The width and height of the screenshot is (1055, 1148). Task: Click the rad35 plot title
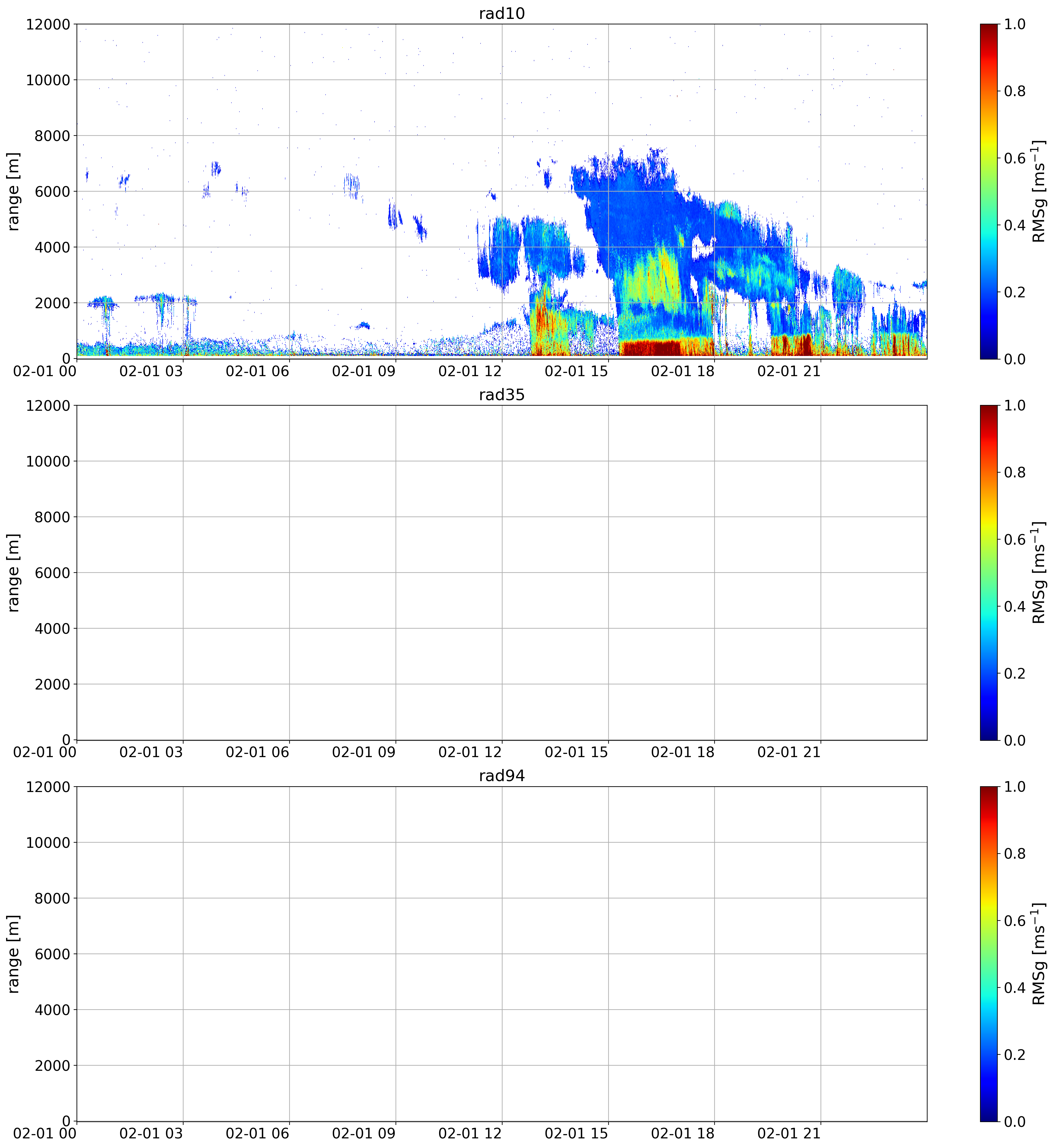tap(501, 395)
